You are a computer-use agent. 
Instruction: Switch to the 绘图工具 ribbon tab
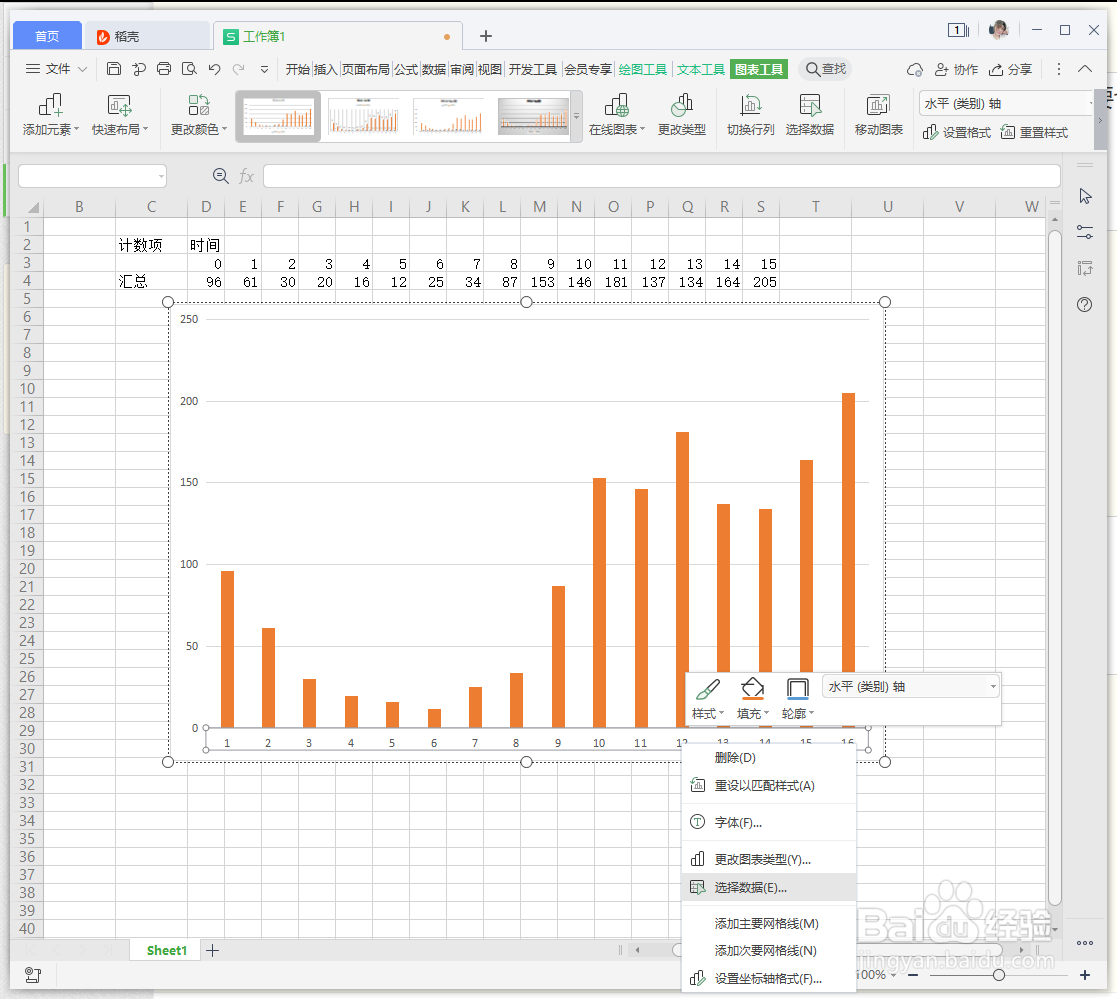[x=643, y=69]
